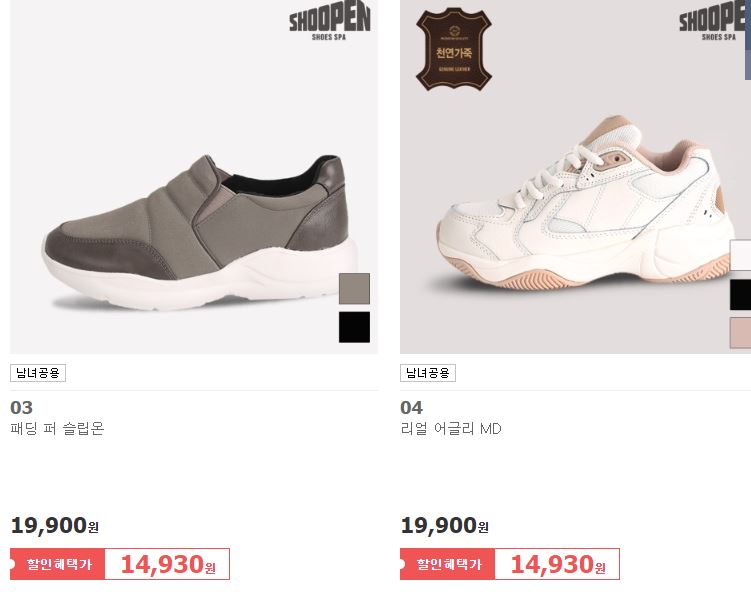This screenshot has width=751, height=594.
Task: Click the 남녀공용 tag under slip-on
Action: (38, 373)
